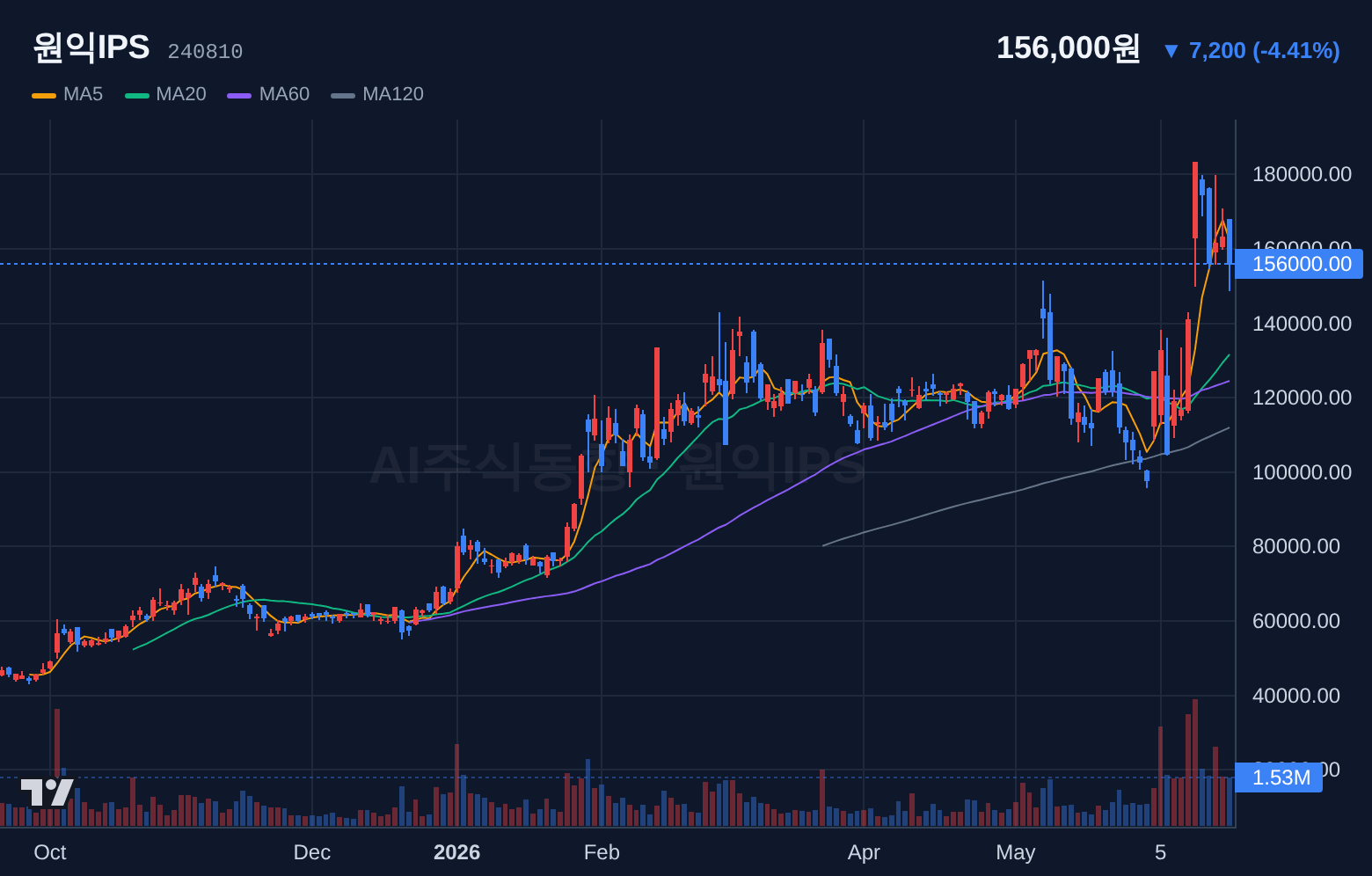The image size is (1372, 876).
Task: Click the current price 156,000원 in the header
Action: pyautogui.click(x=1069, y=47)
